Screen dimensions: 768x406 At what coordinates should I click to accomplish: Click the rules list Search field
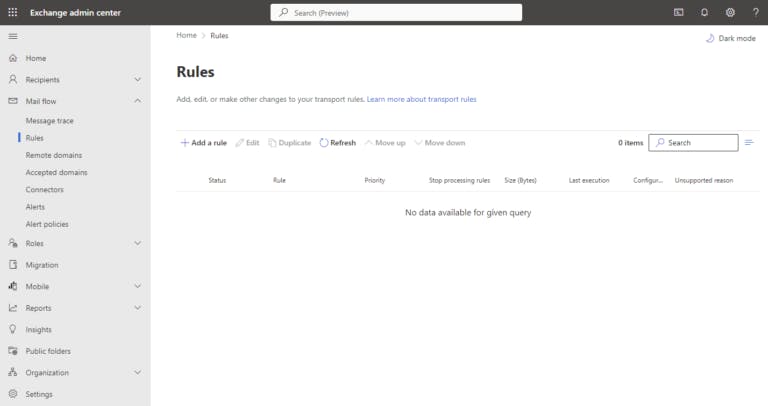point(693,143)
